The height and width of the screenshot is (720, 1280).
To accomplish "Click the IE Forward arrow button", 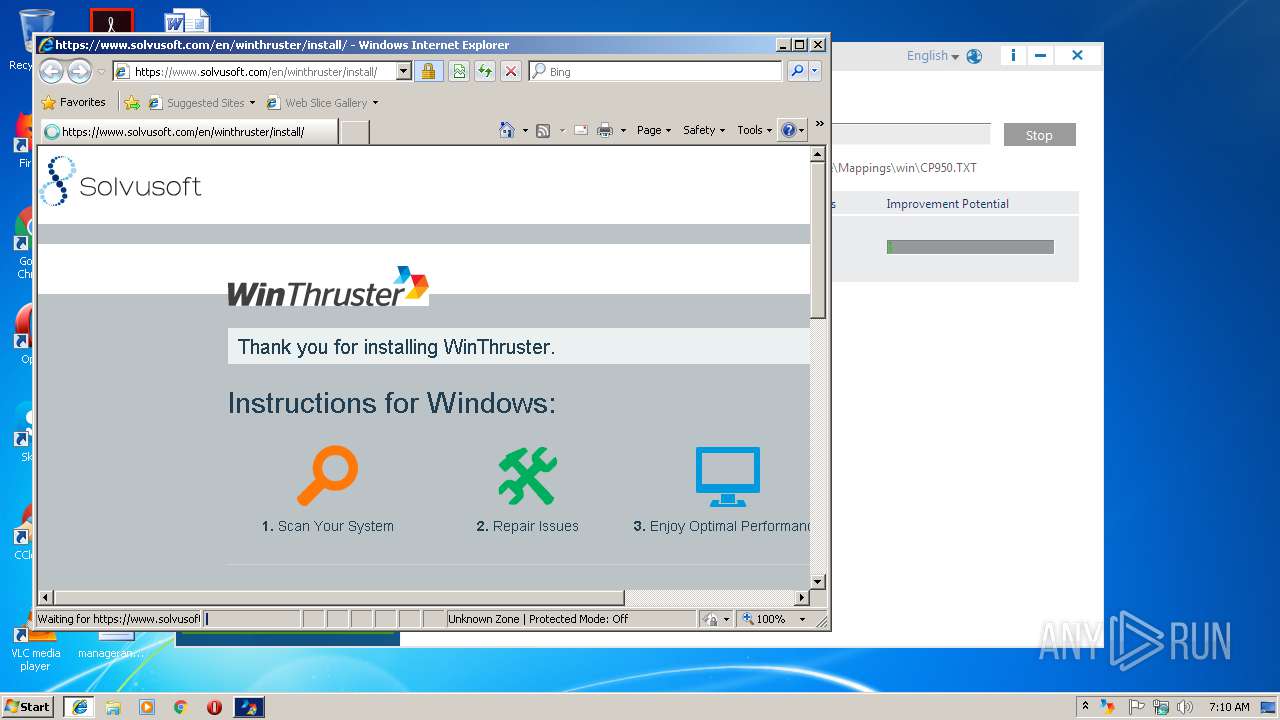I will 80,71.
